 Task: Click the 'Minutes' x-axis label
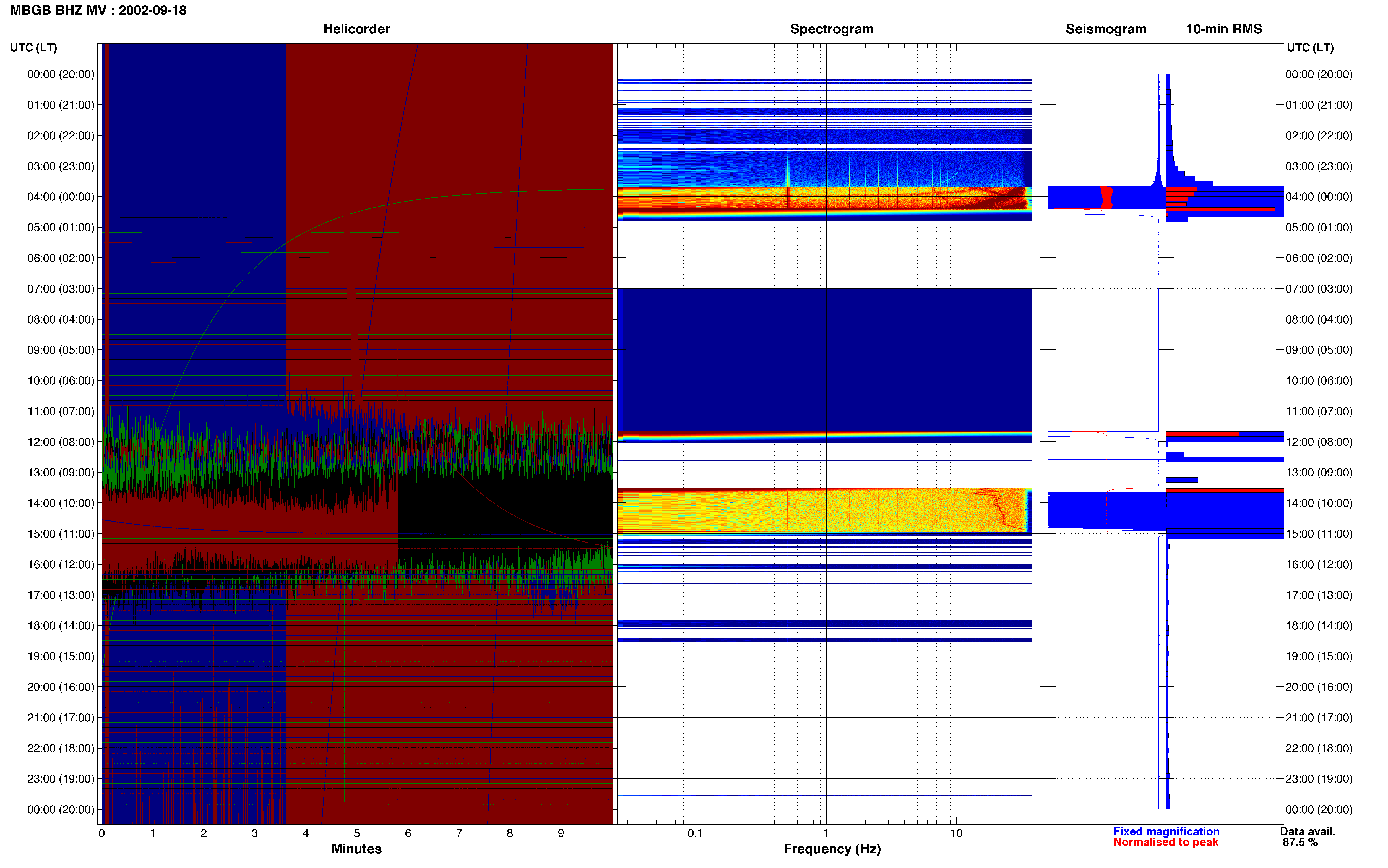click(356, 848)
